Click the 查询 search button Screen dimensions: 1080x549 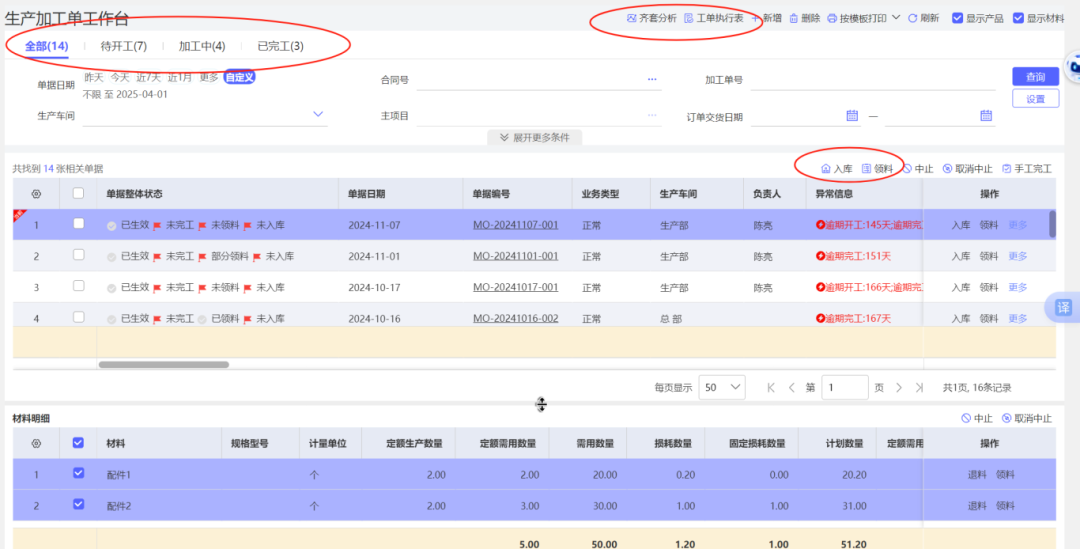(1035, 77)
